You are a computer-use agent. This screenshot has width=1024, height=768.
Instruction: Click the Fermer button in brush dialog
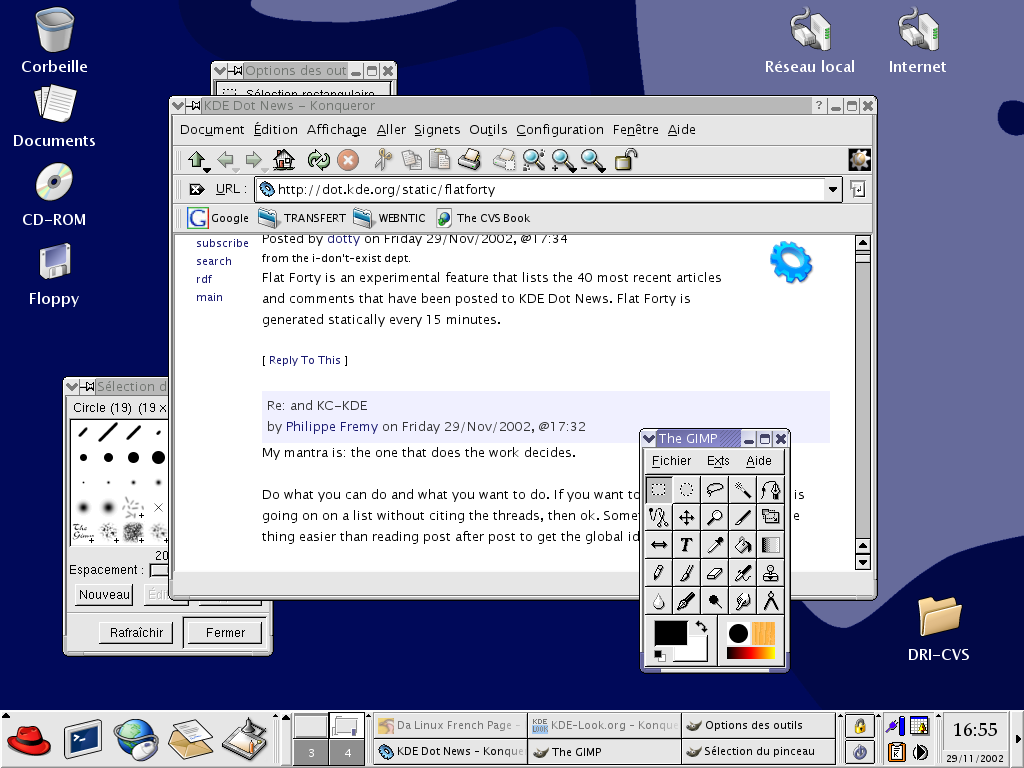(x=225, y=632)
